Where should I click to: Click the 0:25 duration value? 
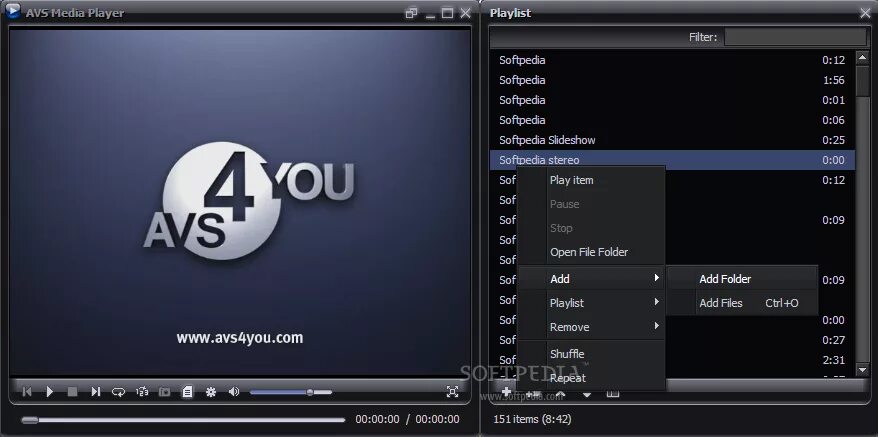point(833,140)
